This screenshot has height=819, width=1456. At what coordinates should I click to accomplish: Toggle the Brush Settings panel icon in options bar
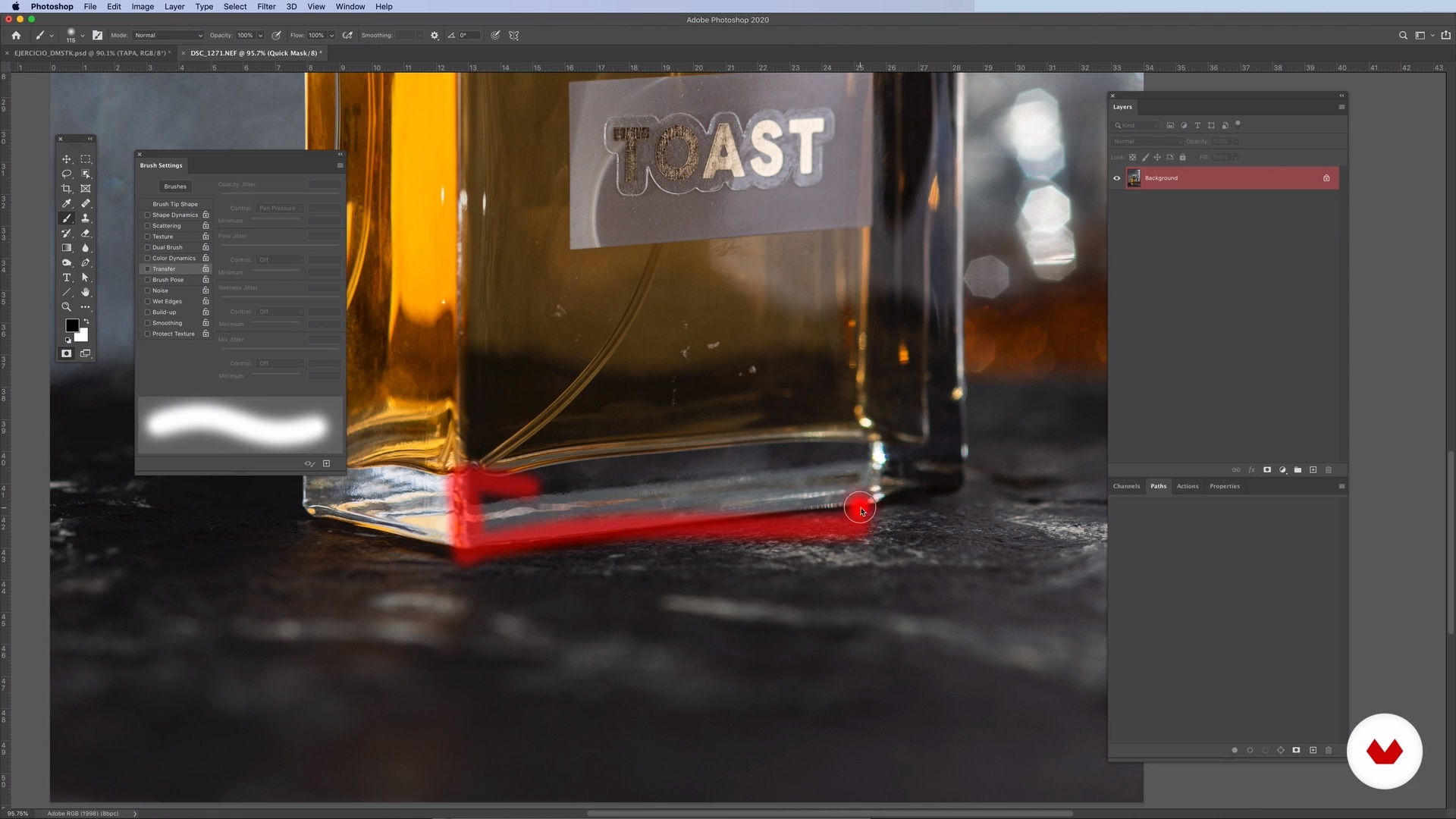[x=97, y=36]
